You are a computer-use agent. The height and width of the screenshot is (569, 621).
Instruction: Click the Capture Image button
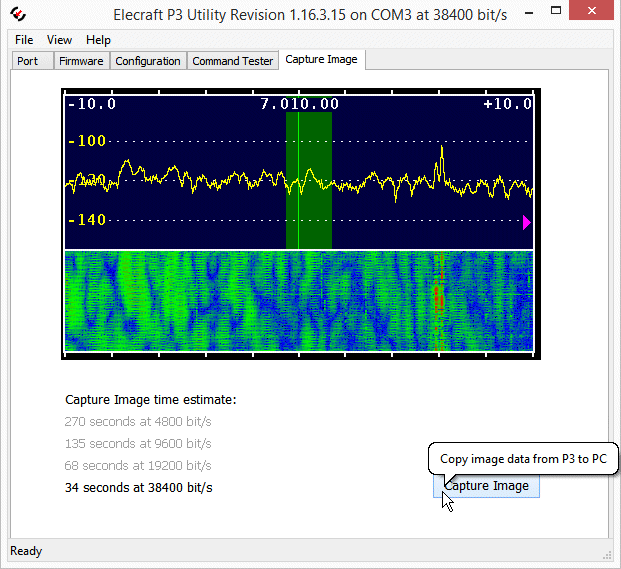(486, 486)
